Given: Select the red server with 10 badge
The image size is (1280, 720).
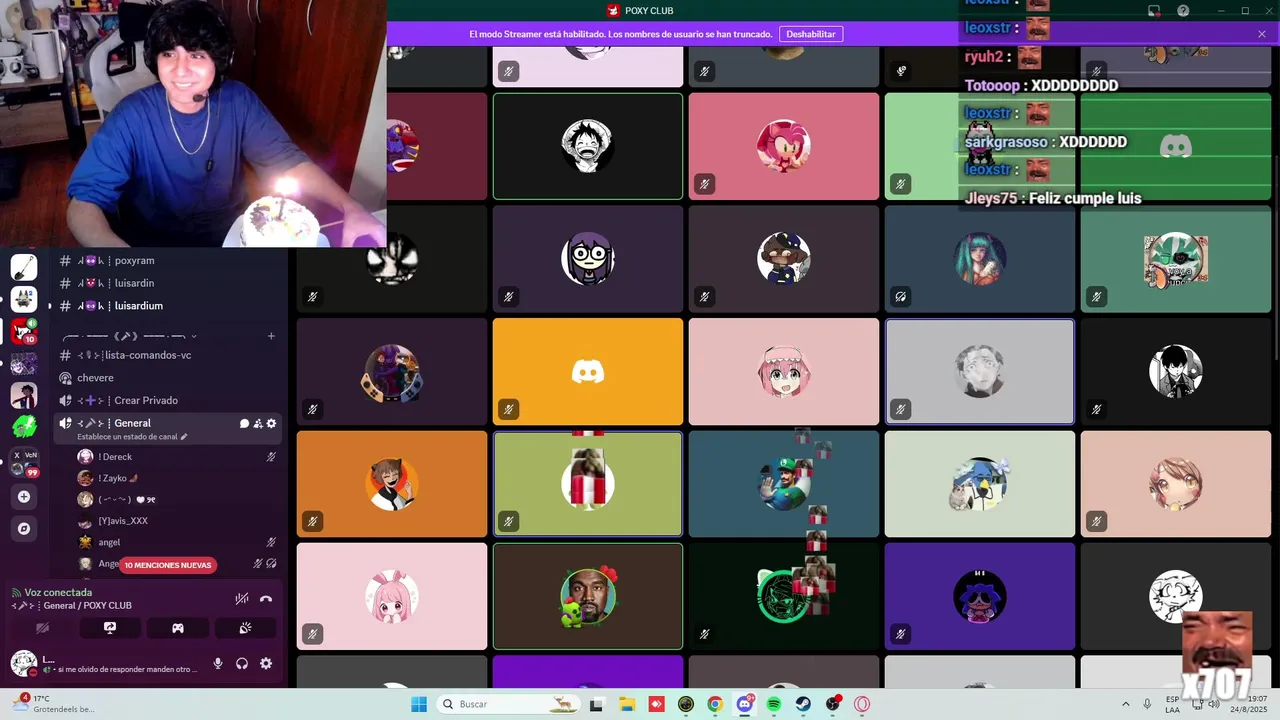Looking at the screenshot, I should point(24,331).
